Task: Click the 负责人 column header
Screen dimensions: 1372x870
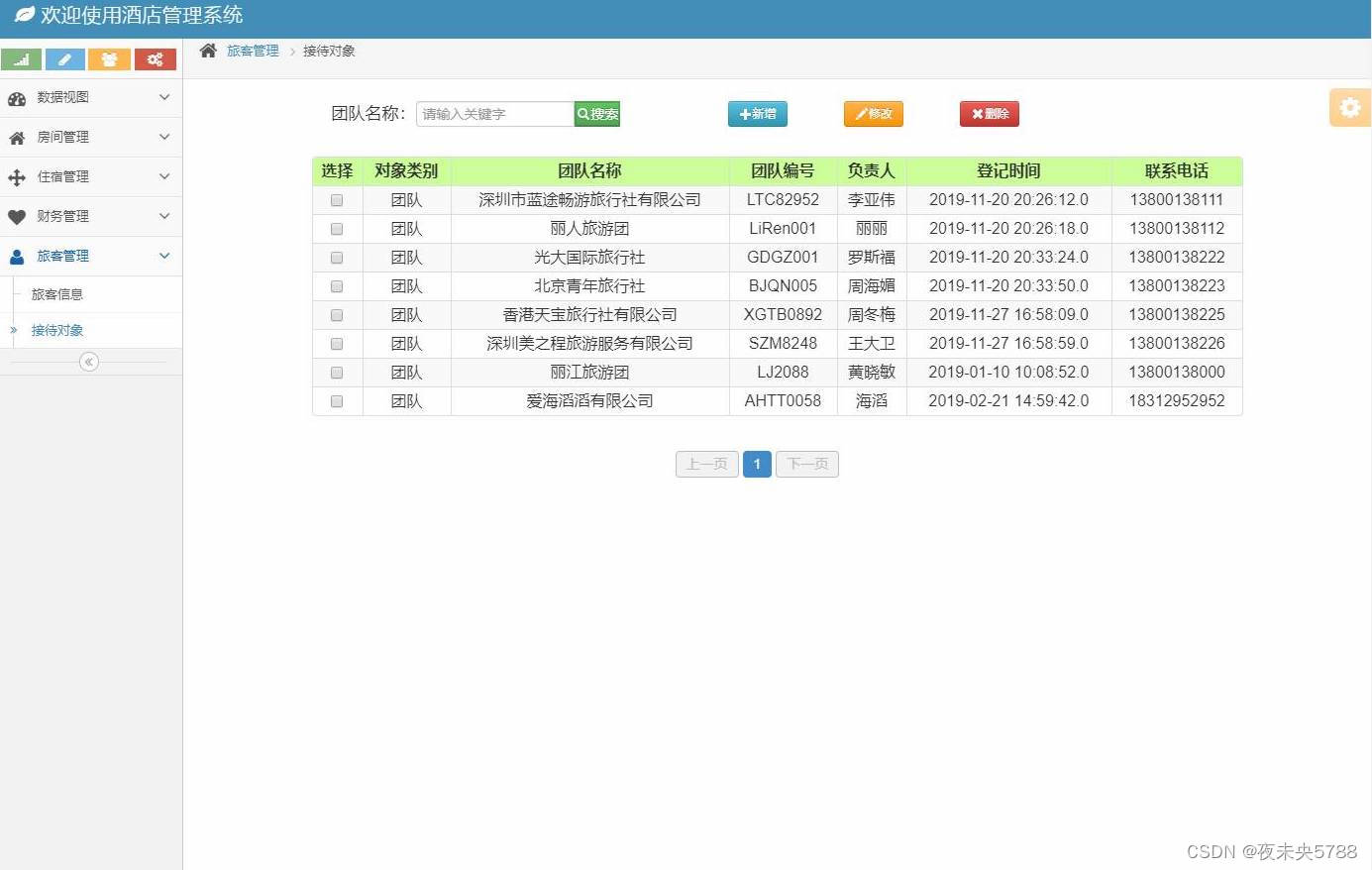Action: click(x=872, y=171)
